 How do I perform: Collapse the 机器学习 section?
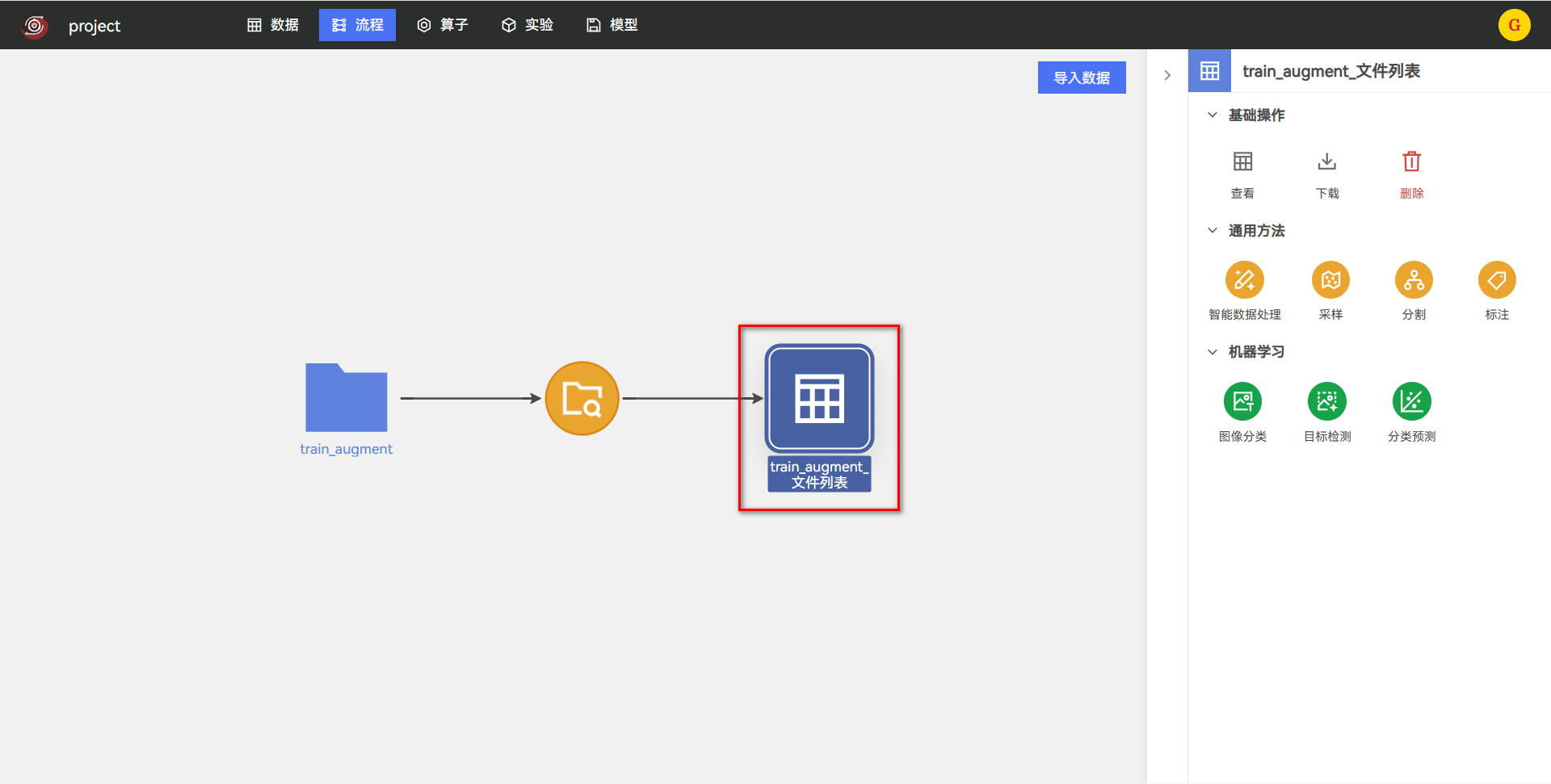[x=1213, y=351]
